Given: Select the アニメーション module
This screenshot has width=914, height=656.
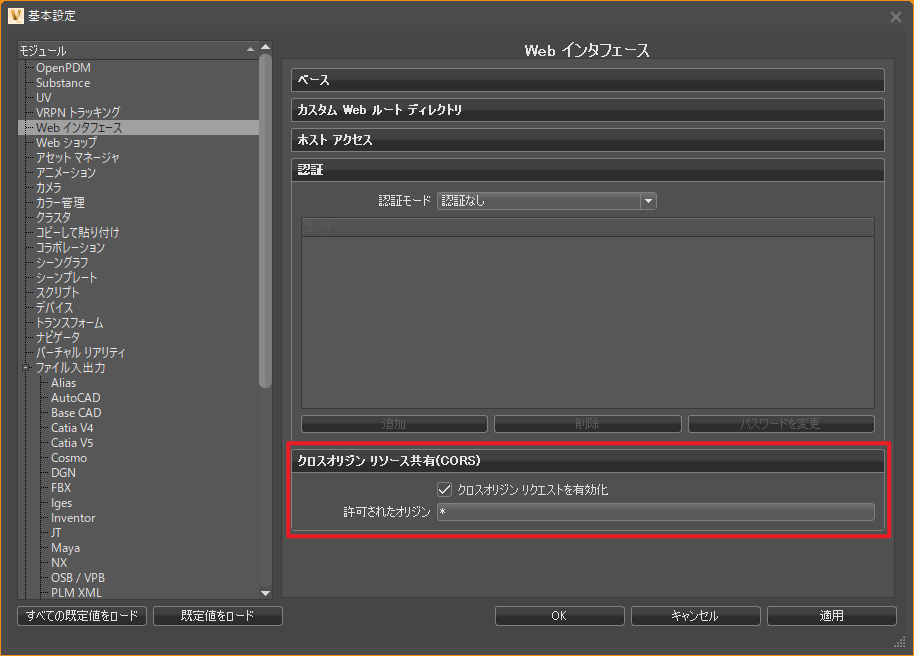Looking at the screenshot, I should (x=68, y=172).
